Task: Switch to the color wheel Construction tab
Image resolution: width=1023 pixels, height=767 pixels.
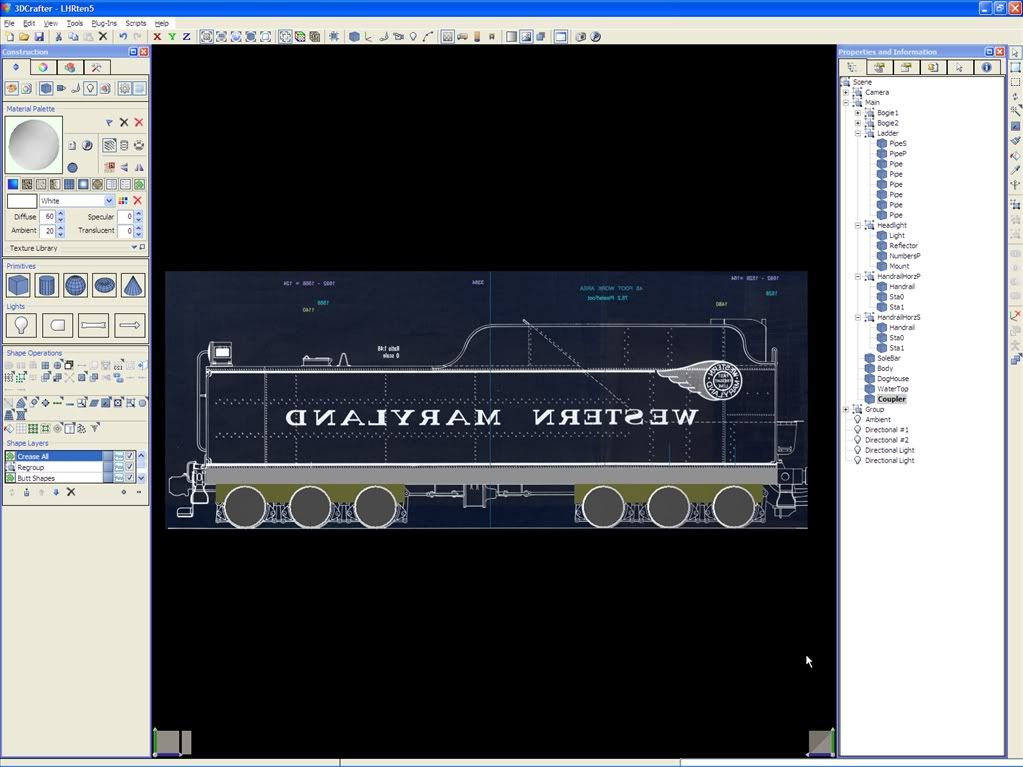Action: click(42, 67)
